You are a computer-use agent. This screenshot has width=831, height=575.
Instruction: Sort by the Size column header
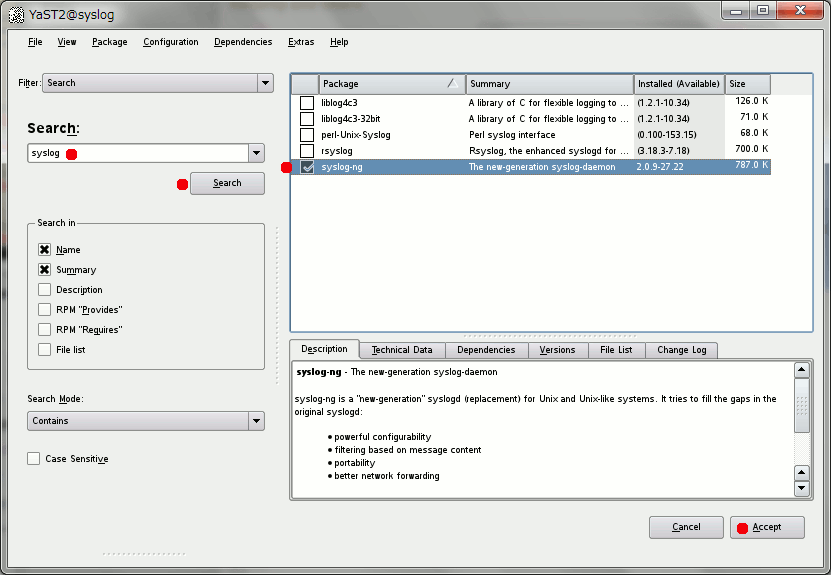(747, 84)
